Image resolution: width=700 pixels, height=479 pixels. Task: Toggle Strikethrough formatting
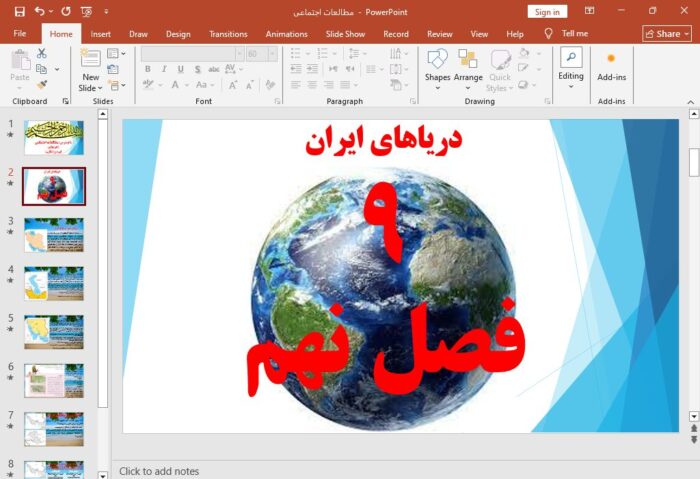(214, 69)
